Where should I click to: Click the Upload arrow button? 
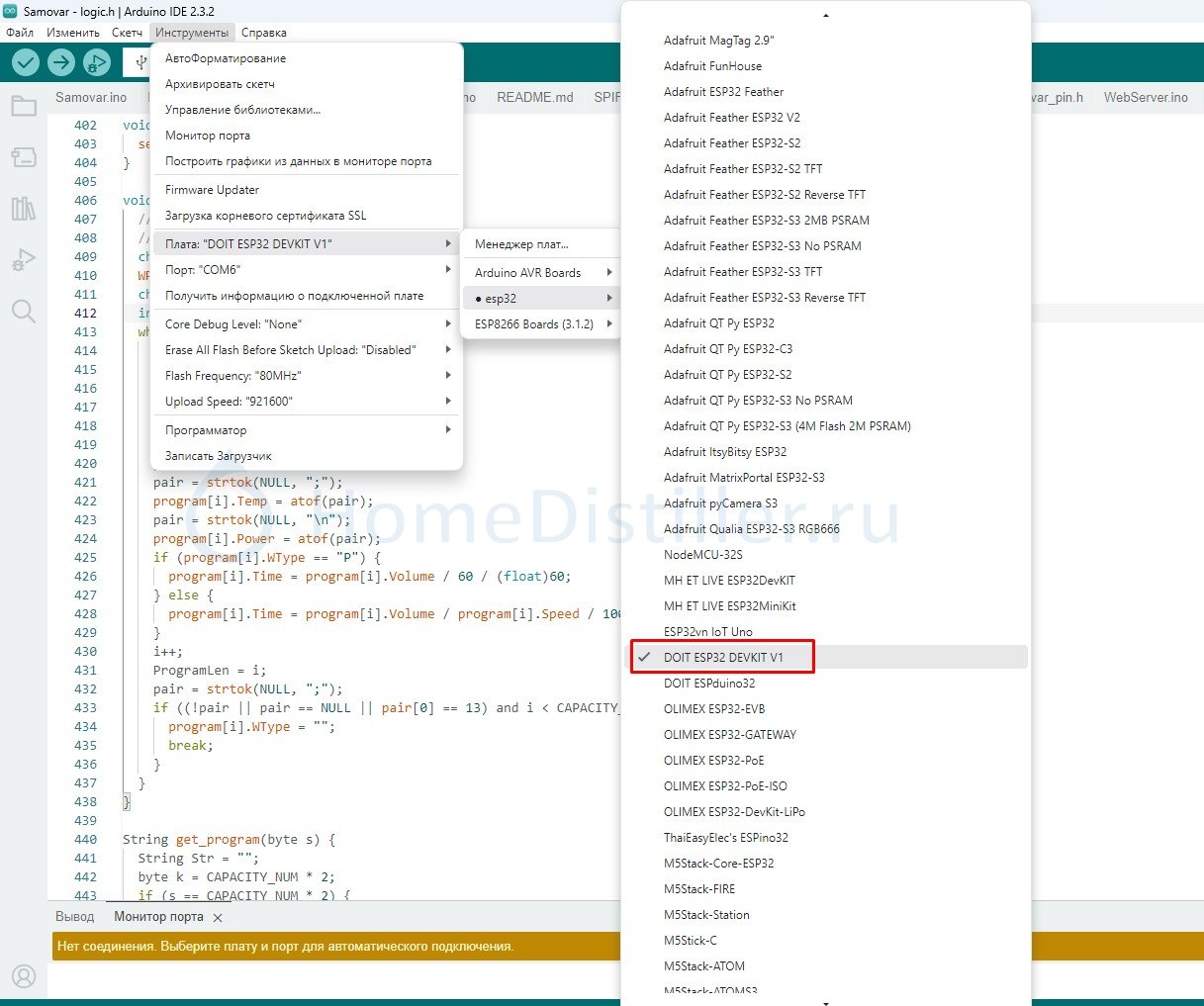(61, 62)
